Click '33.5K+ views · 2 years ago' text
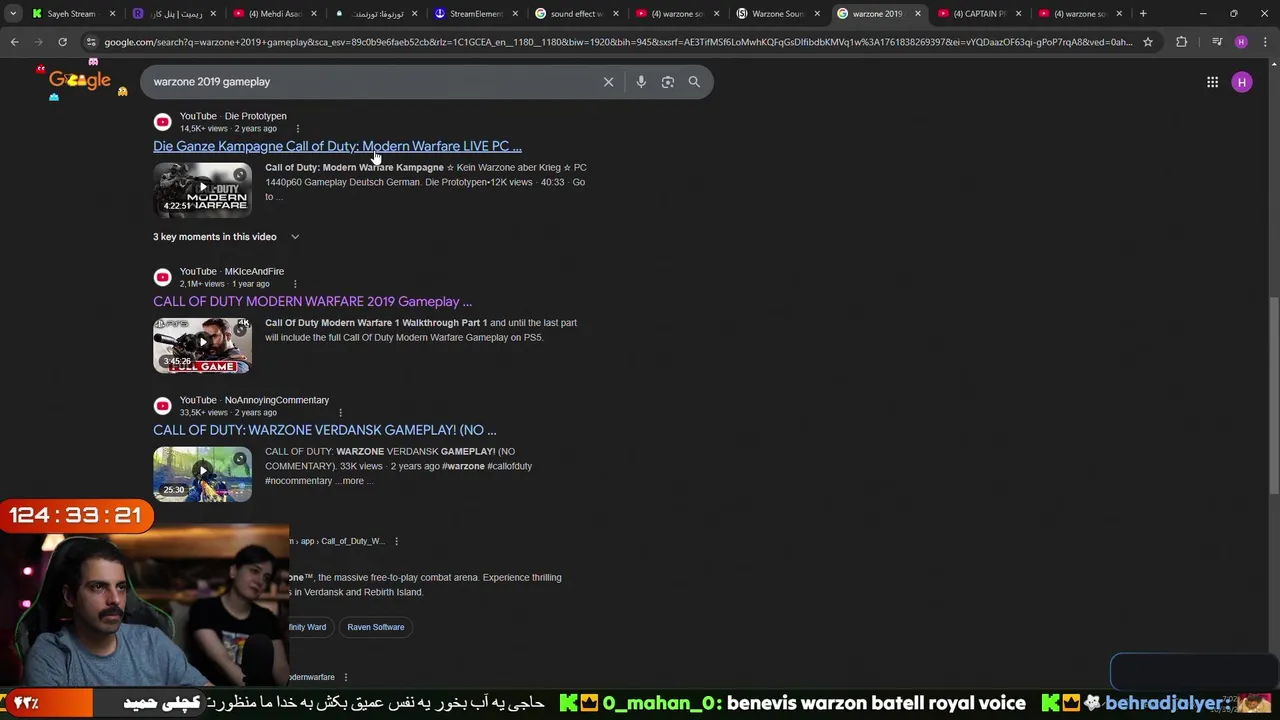 click(228, 413)
